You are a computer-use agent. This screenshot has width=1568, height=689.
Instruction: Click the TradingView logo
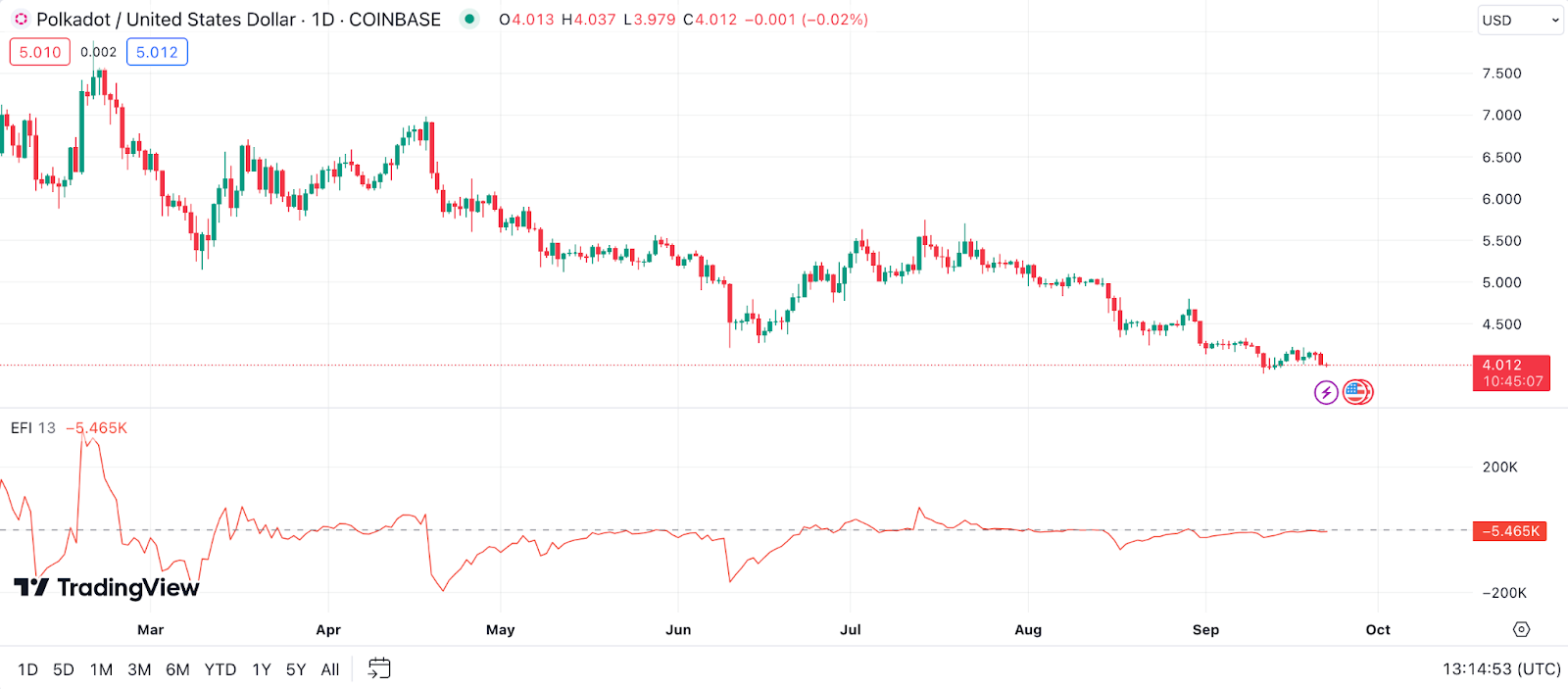point(107,587)
